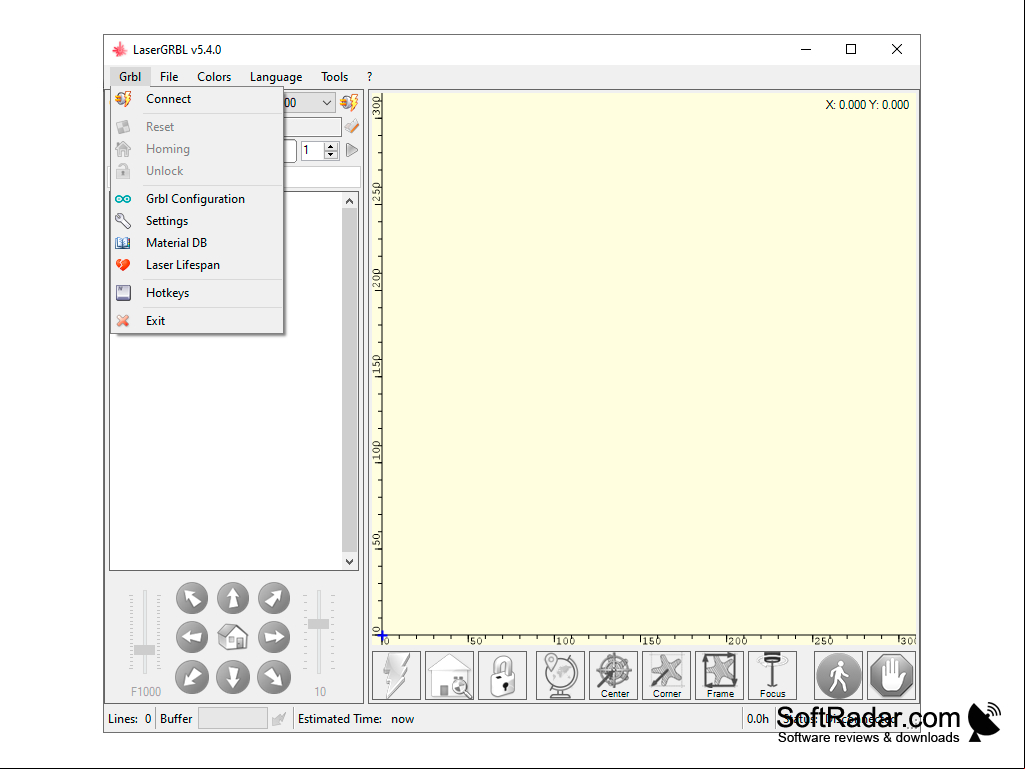Click the Arduino icon beside Grbl Configuration
Screen dimensions: 1025x769
coord(123,199)
